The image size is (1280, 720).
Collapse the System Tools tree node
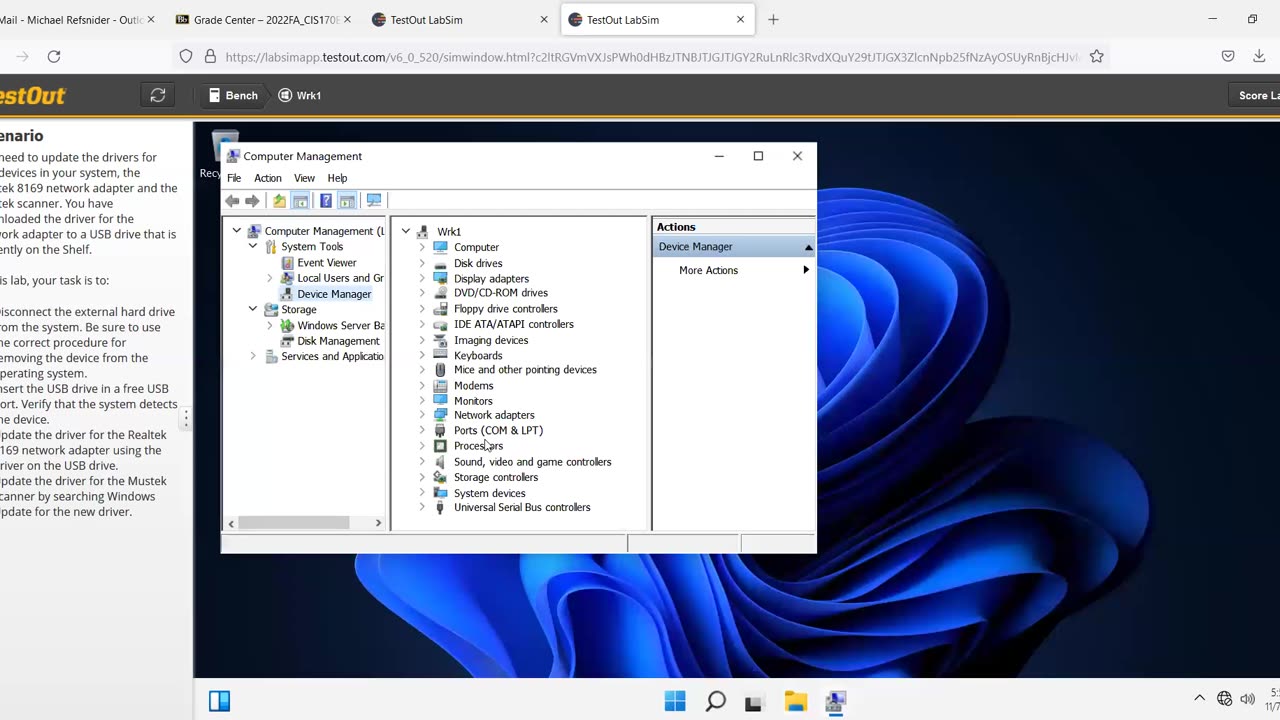coord(253,246)
